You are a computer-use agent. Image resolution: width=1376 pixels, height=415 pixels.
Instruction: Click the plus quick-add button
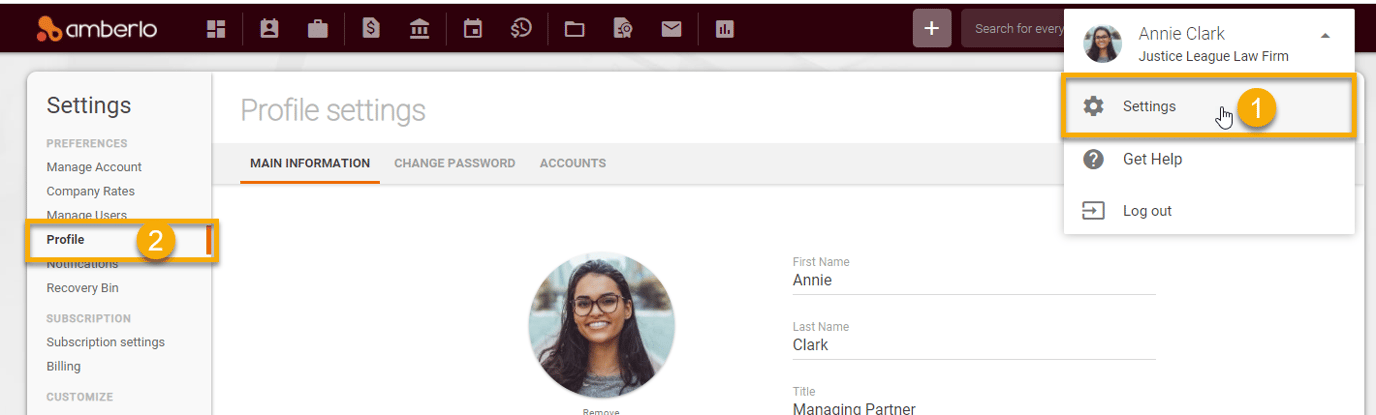[x=932, y=28]
